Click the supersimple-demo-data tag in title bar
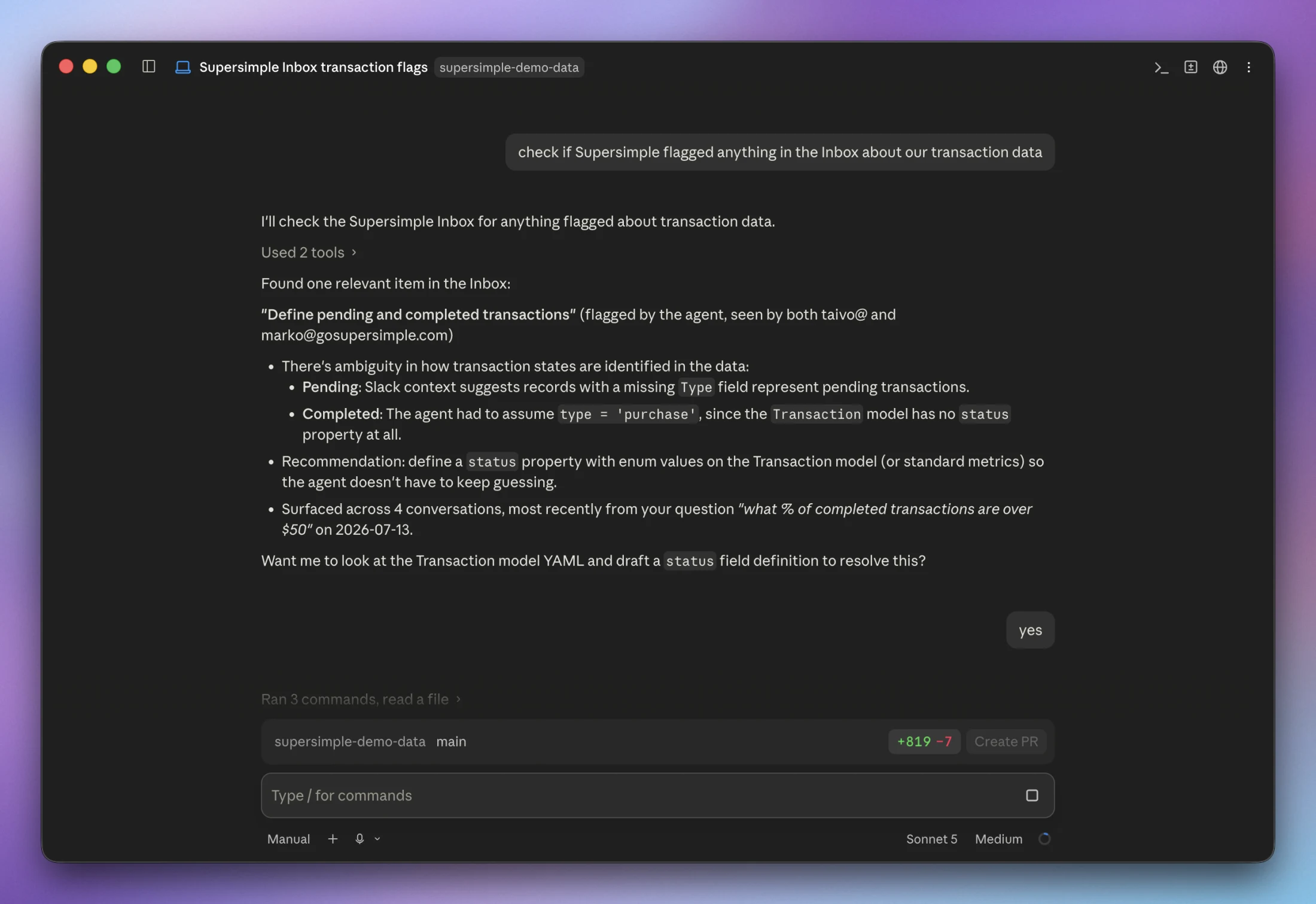 click(x=509, y=67)
